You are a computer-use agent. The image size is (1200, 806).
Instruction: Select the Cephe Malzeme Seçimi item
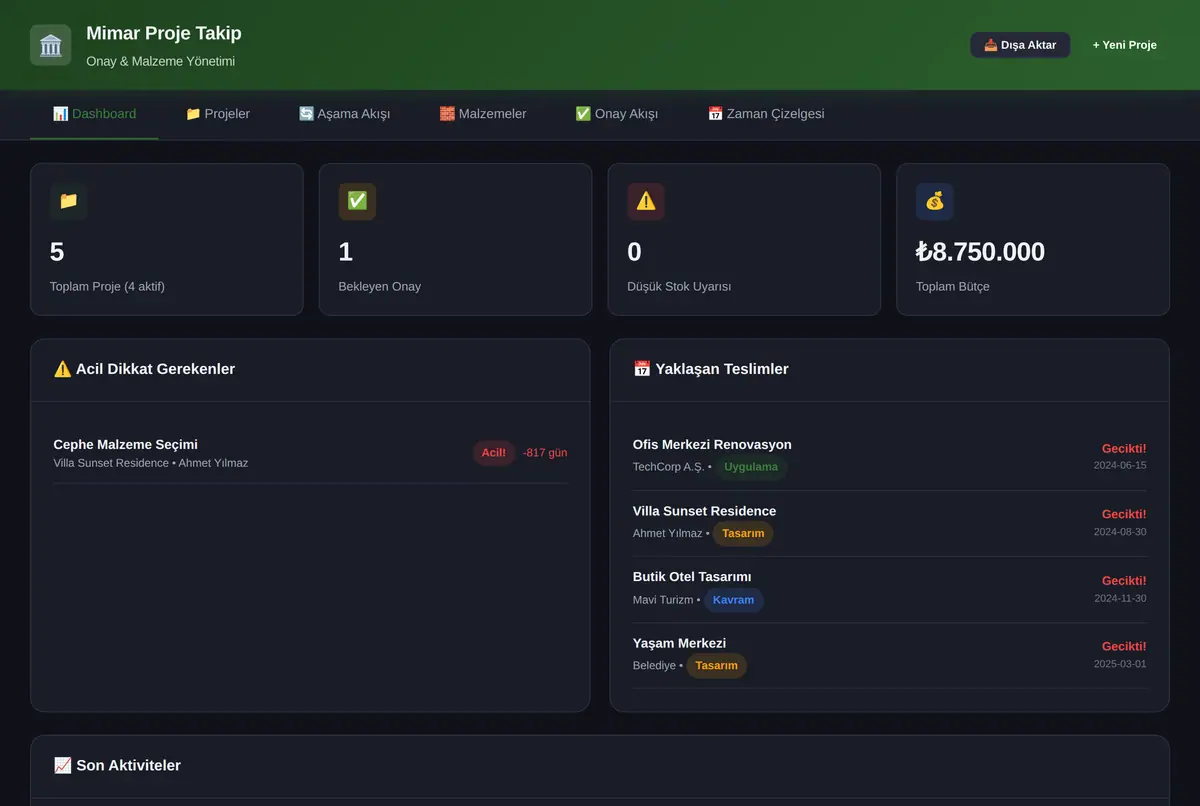pos(310,453)
